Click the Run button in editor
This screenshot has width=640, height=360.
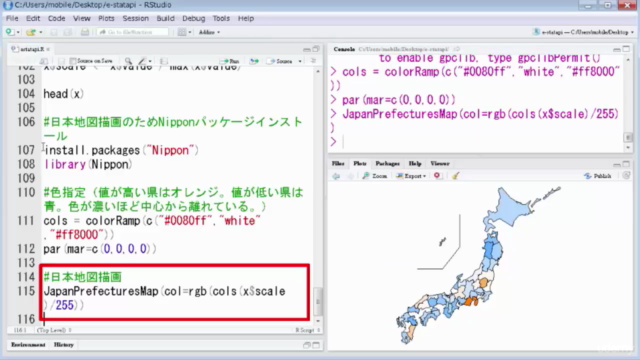pos(229,61)
